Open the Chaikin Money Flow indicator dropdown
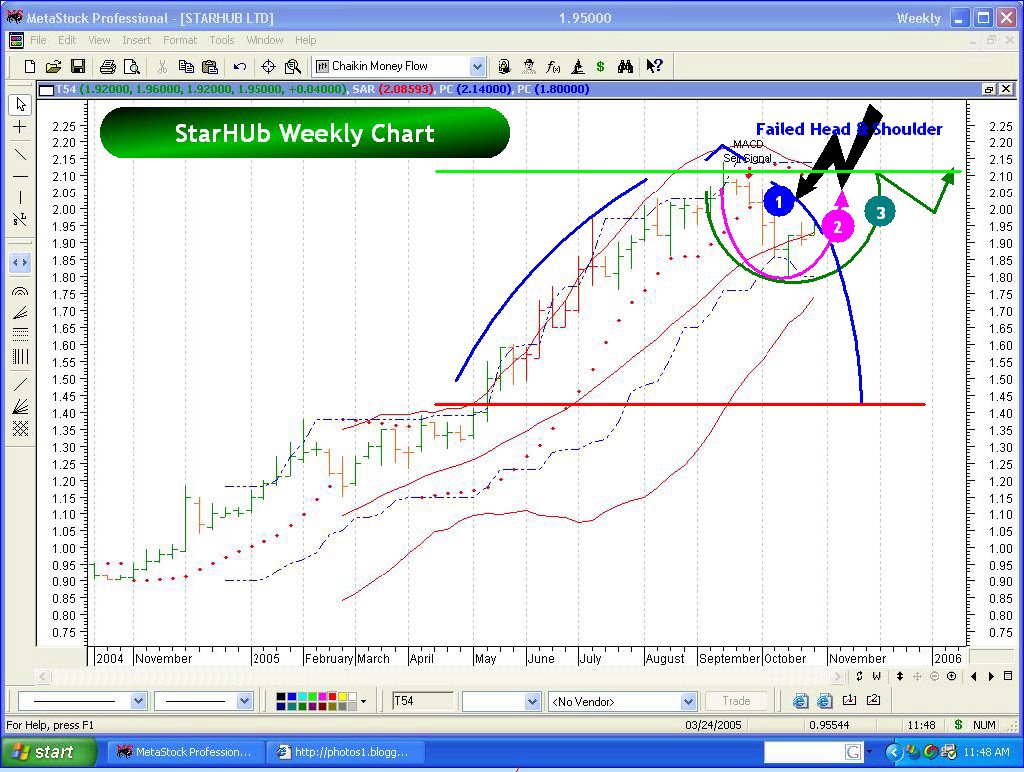The image size is (1024, 772). [x=477, y=66]
